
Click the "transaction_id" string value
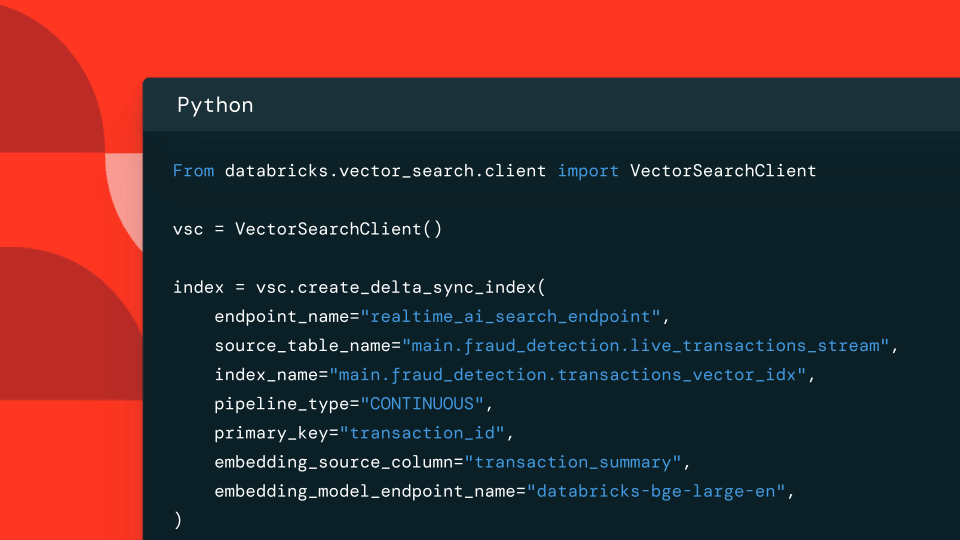point(422,433)
